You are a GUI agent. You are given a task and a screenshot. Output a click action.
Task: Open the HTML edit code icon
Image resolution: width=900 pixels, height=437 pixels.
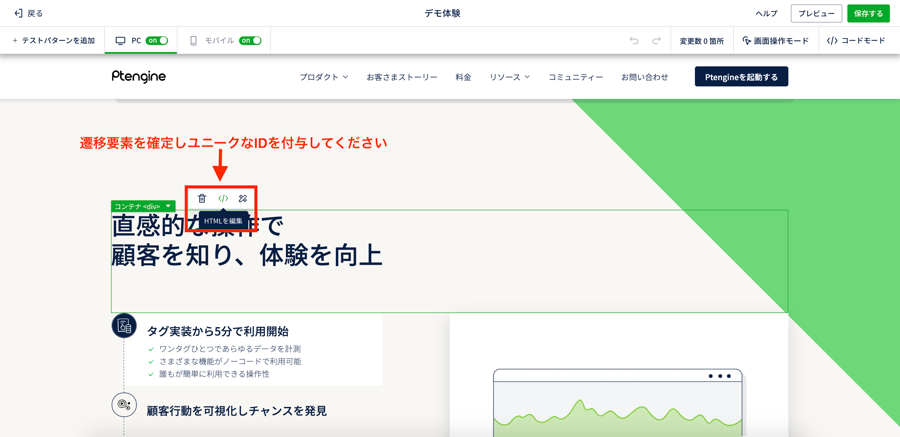tap(223, 198)
